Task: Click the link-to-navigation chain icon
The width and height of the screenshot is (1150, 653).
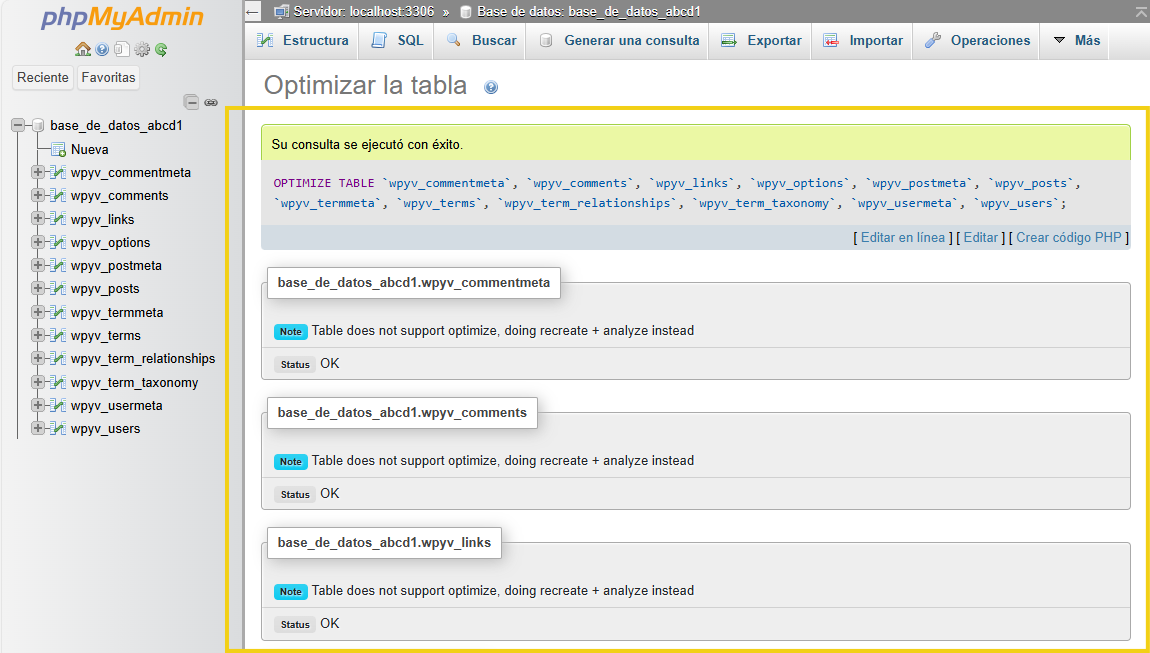Action: (x=210, y=101)
